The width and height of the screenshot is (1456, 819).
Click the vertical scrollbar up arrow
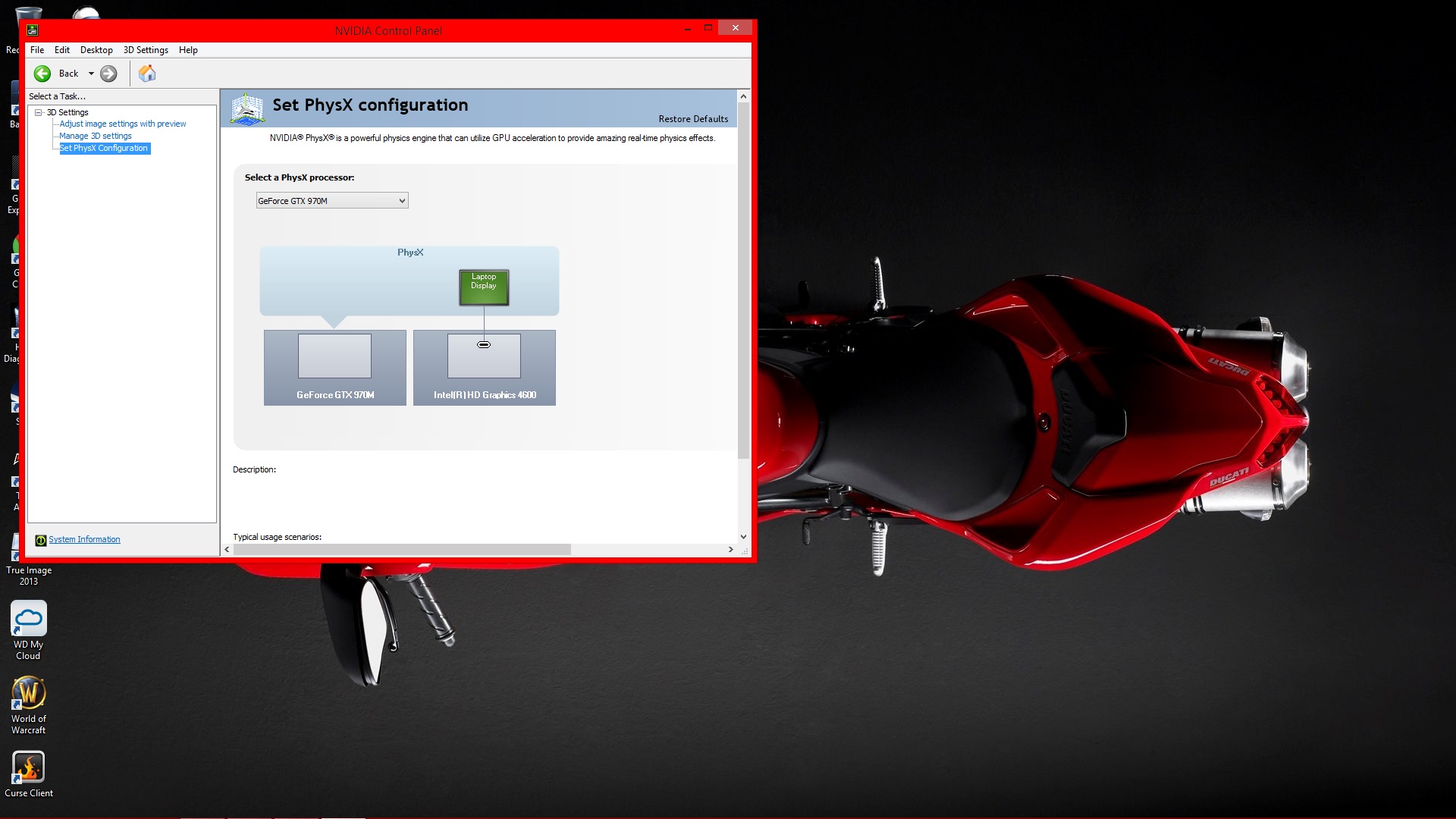[743, 96]
